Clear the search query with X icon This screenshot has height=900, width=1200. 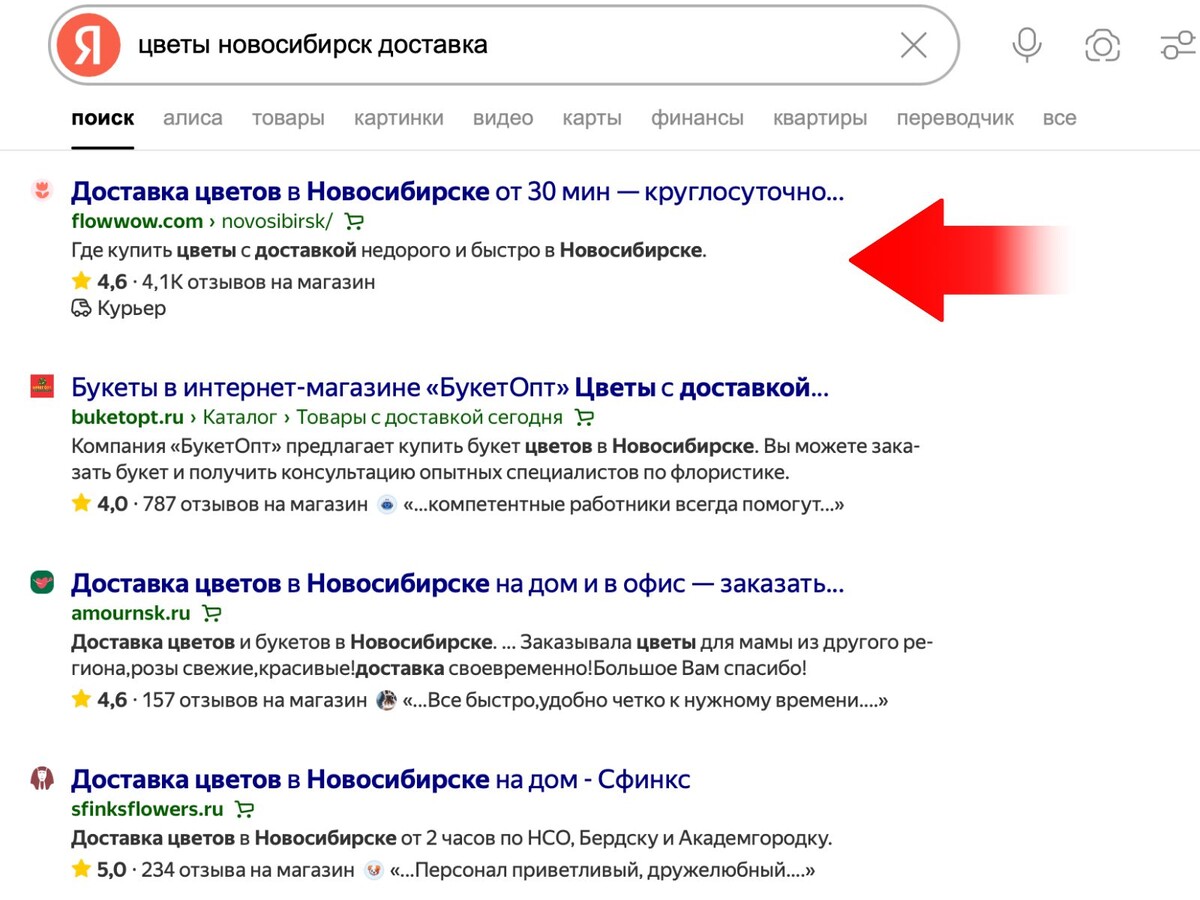click(x=913, y=45)
